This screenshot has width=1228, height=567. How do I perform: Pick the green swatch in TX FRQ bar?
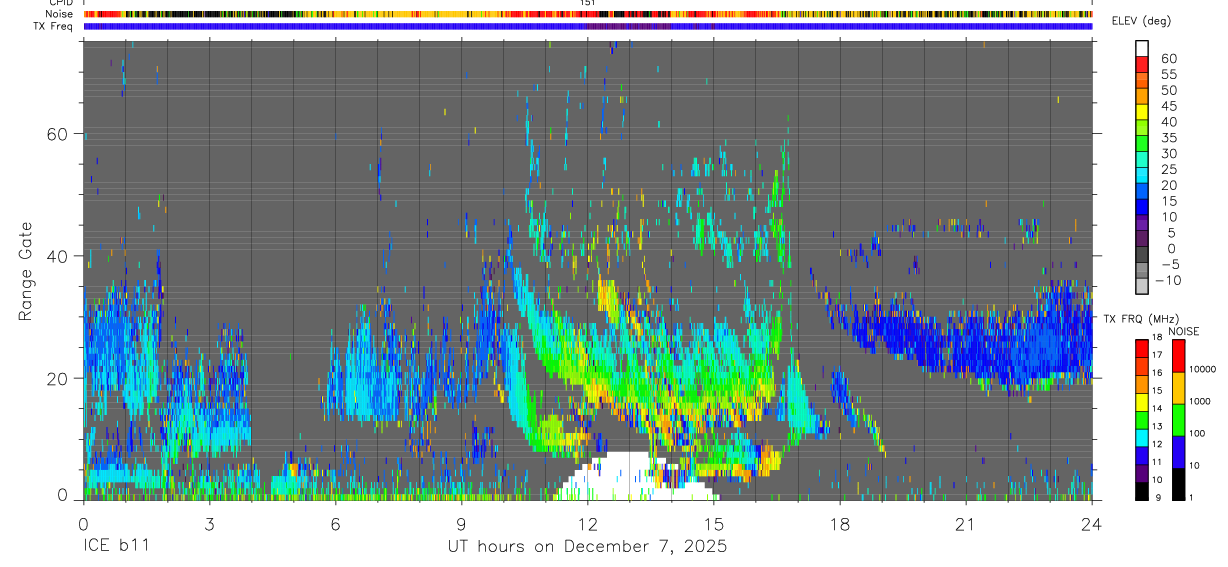click(1142, 420)
